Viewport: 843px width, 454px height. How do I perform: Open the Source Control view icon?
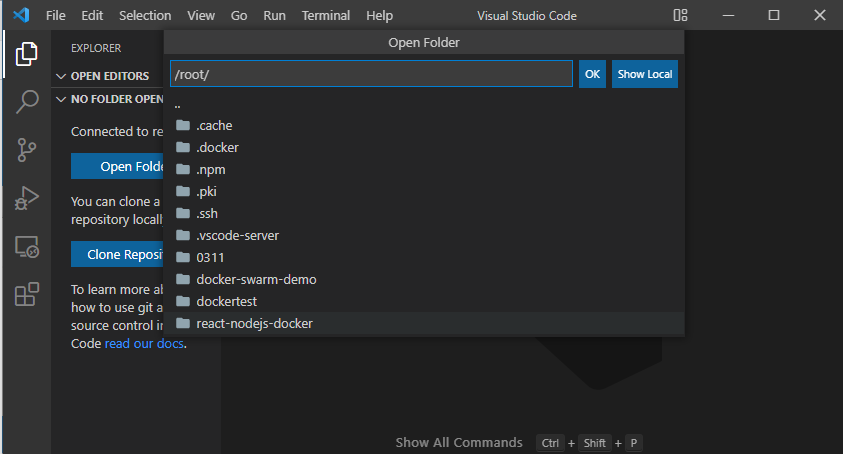(26, 150)
